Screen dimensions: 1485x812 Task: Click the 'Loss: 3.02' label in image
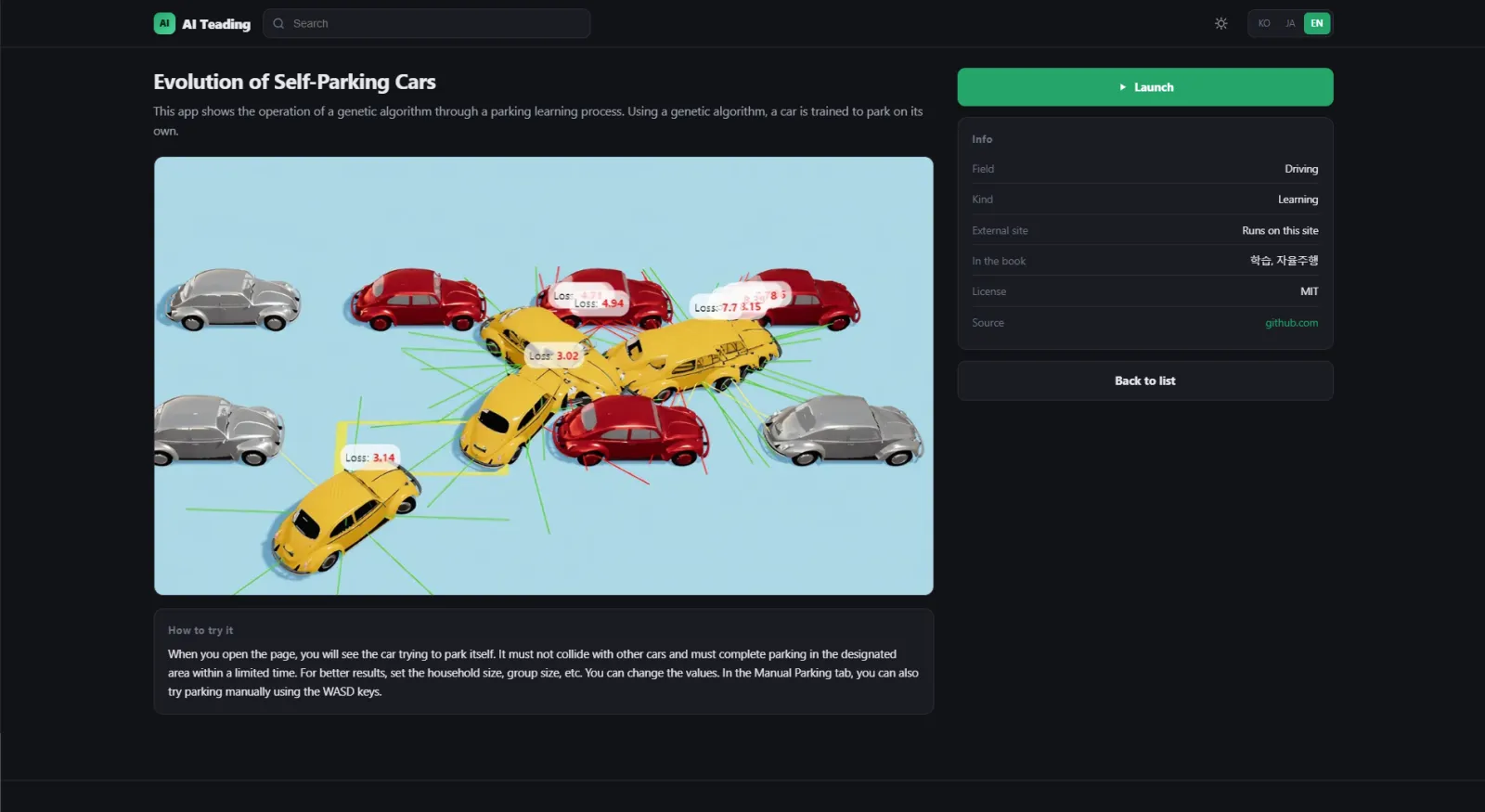click(554, 355)
